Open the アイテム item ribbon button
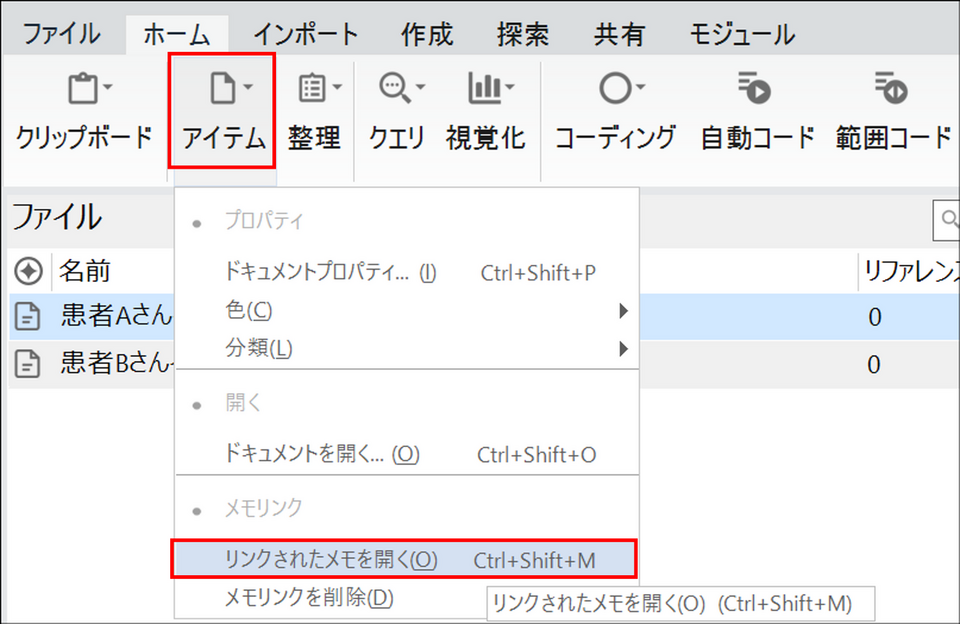The height and width of the screenshot is (624, 960). (x=223, y=110)
